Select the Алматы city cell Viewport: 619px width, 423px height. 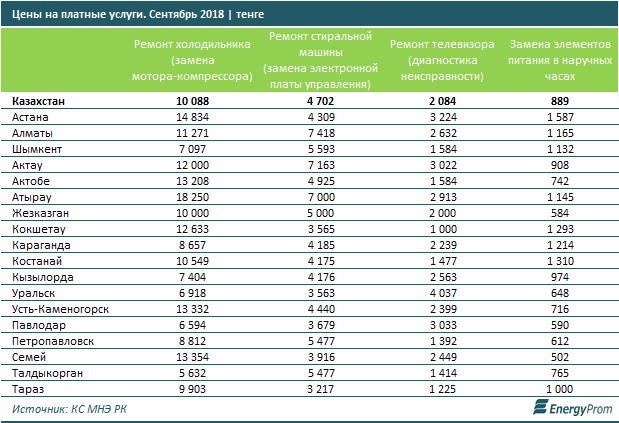click(32, 133)
